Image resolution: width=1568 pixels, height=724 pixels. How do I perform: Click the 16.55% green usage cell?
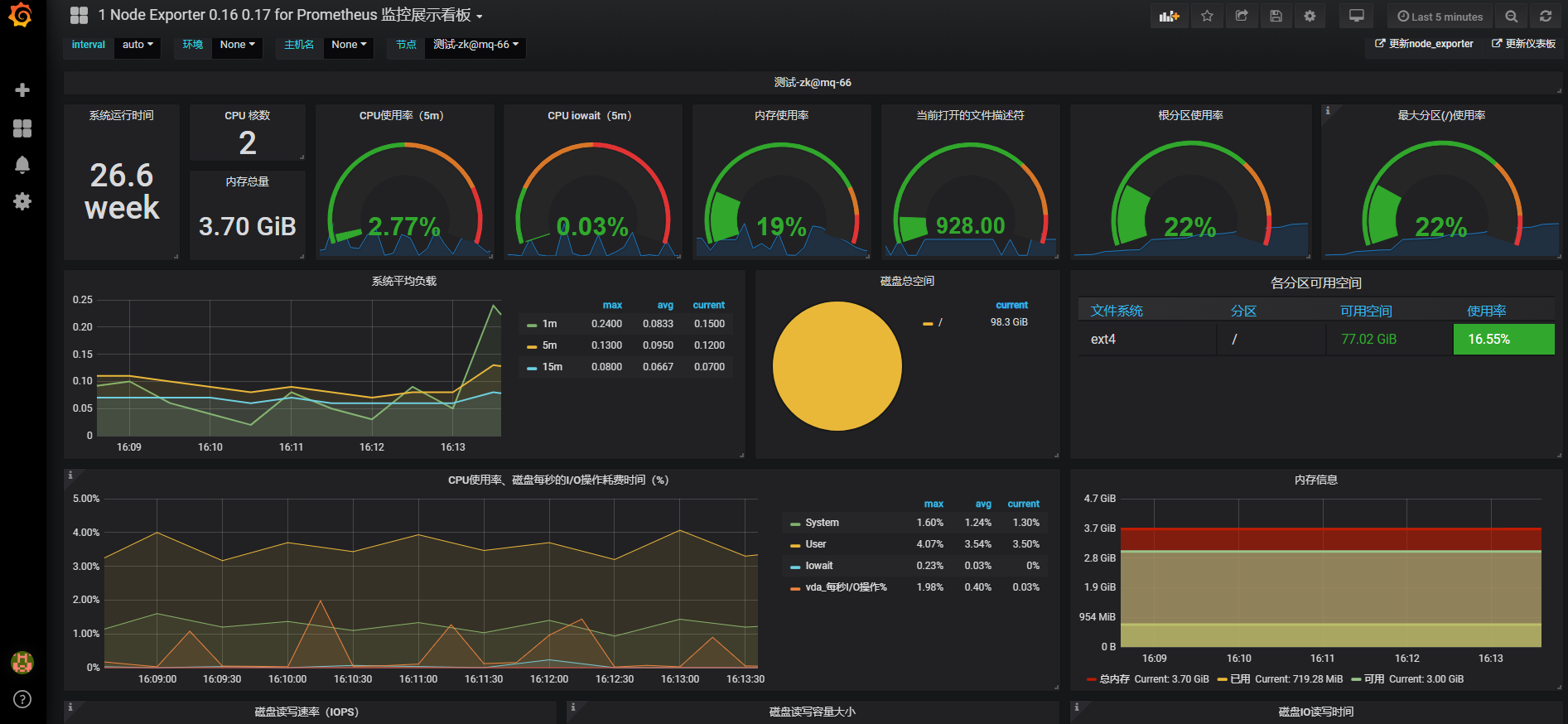pyautogui.click(x=1503, y=339)
